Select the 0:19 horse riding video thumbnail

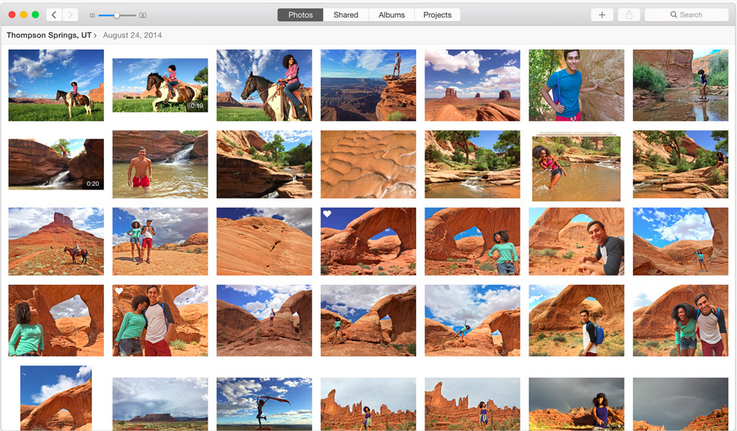[160, 85]
